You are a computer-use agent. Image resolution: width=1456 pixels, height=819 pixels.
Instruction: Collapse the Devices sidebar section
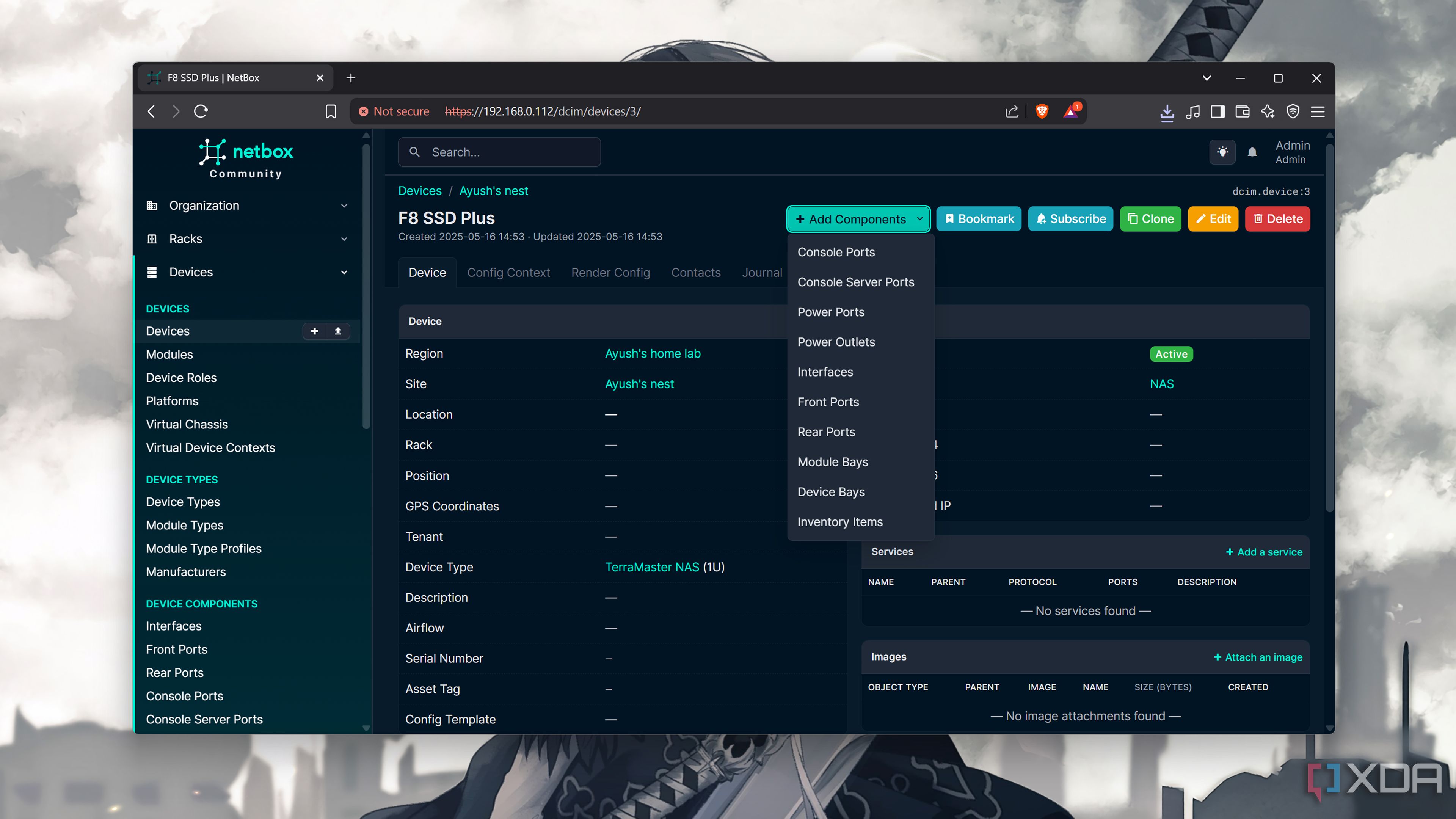[344, 272]
